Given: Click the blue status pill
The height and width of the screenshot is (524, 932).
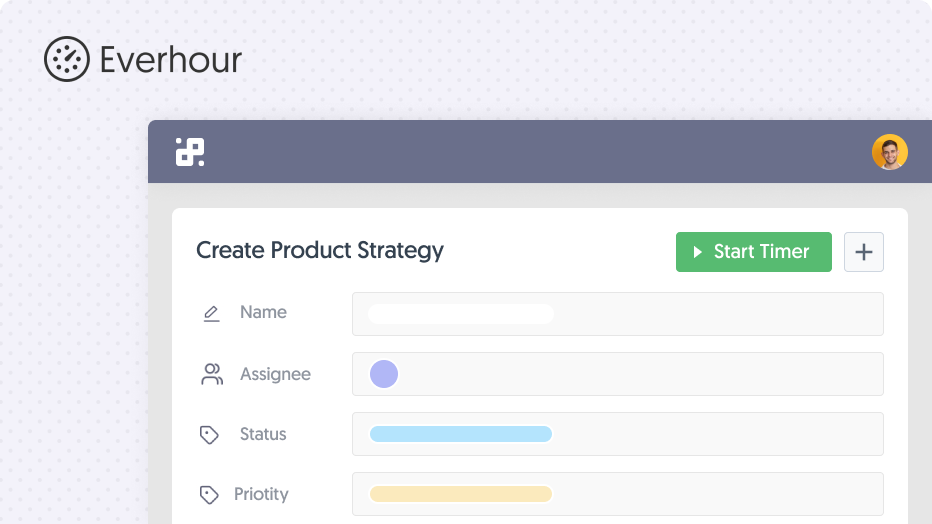Looking at the screenshot, I should (461, 434).
